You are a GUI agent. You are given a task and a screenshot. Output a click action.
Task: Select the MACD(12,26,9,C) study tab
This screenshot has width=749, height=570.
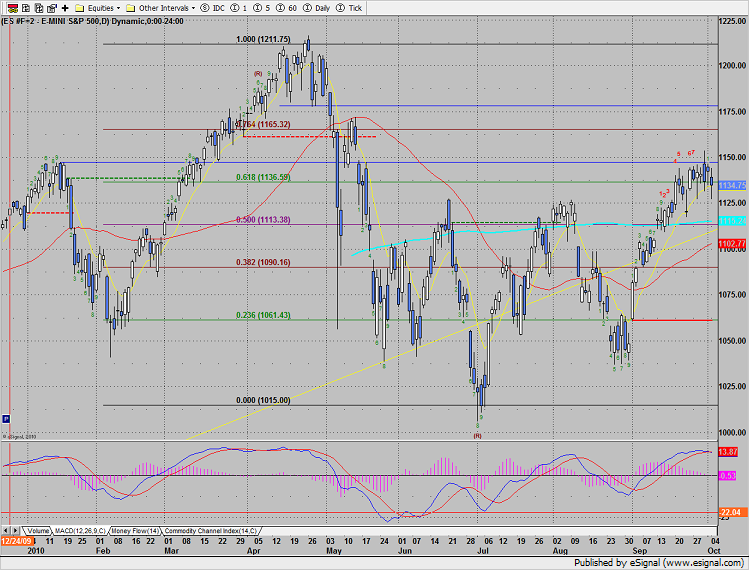tap(80, 531)
